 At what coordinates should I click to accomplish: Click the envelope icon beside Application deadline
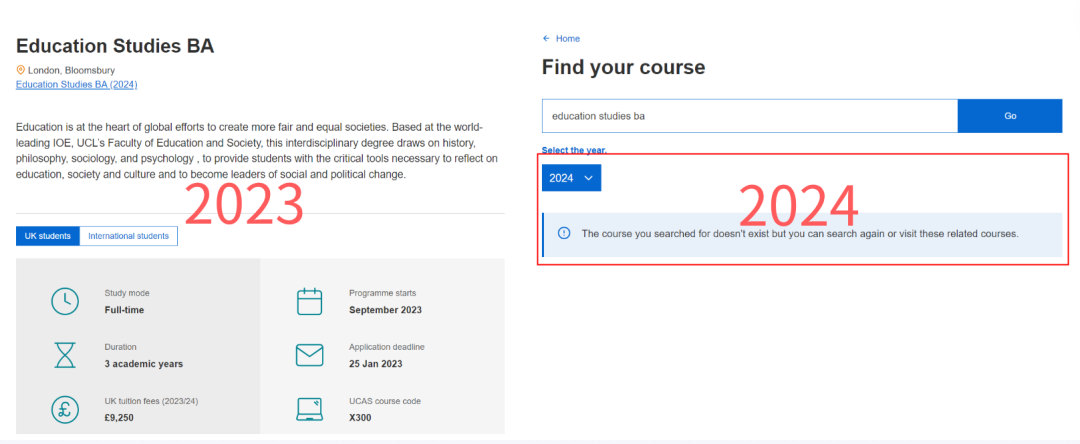click(x=310, y=355)
